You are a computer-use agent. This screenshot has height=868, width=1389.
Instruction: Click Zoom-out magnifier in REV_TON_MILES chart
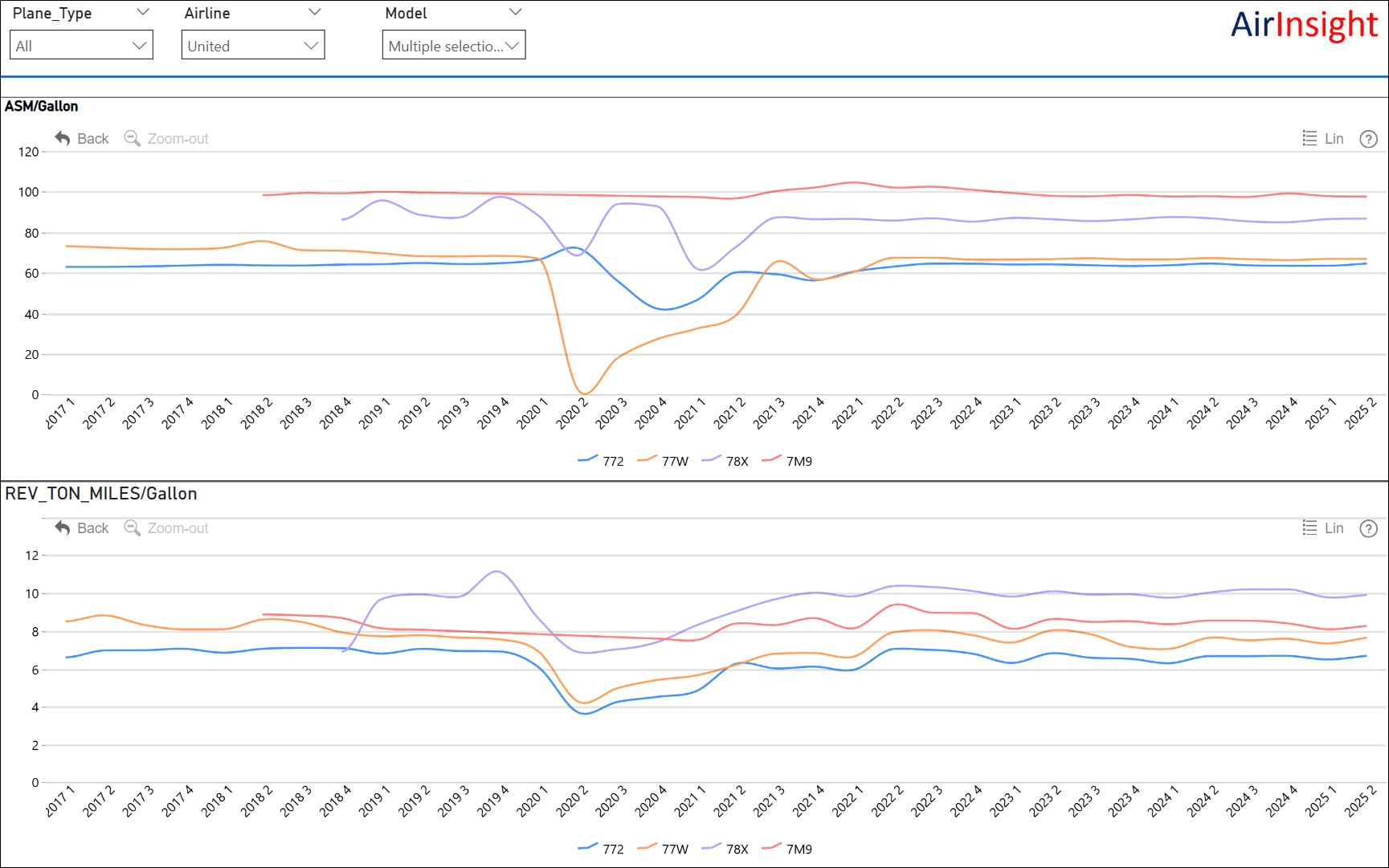point(133,528)
